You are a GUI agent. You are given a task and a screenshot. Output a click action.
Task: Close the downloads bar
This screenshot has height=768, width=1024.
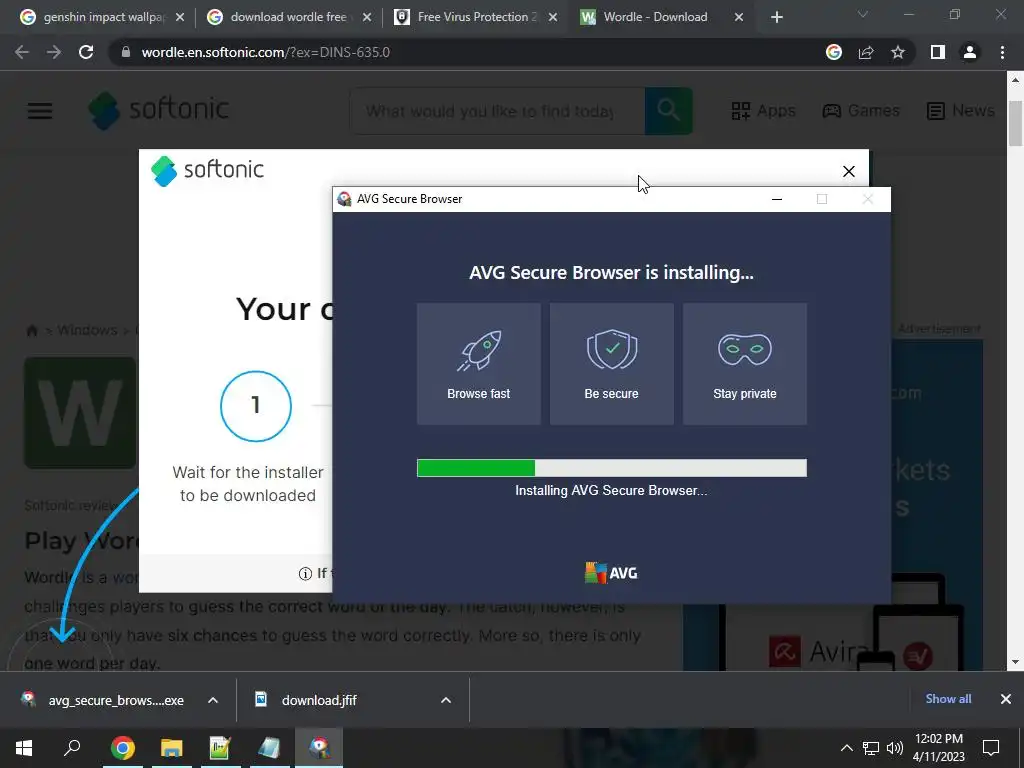[x=1006, y=699]
